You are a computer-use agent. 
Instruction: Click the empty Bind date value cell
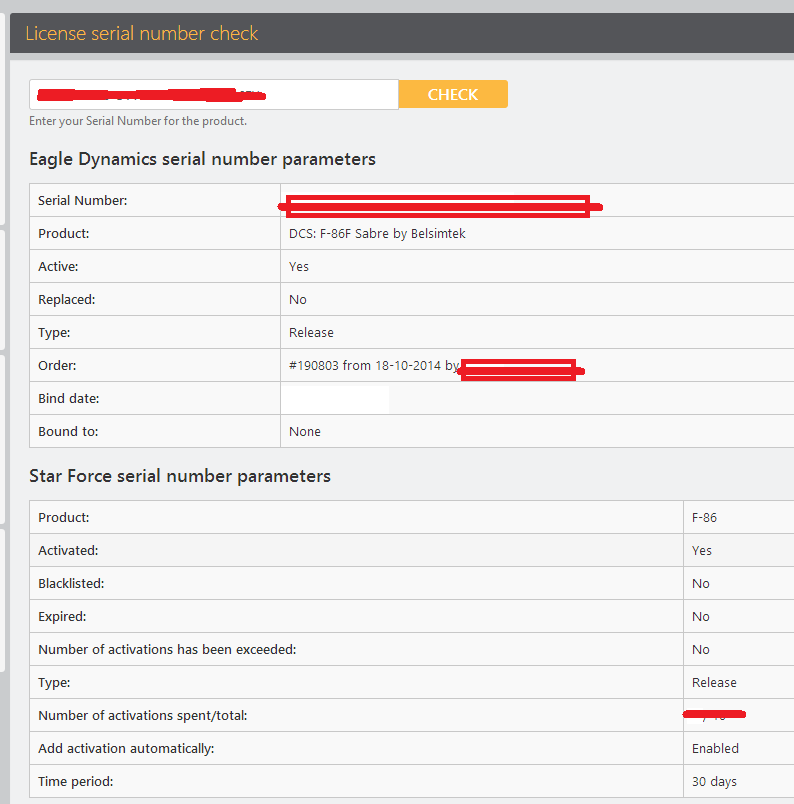tap(335, 399)
